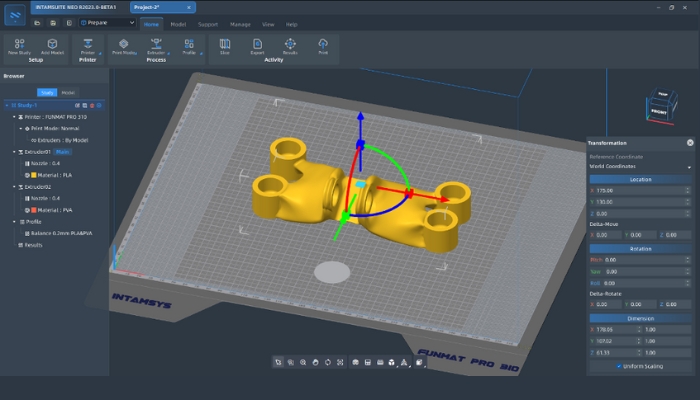
Task: Collapse the Printer : FUNMAT PRO 310 node
Action: tap(14, 117)
